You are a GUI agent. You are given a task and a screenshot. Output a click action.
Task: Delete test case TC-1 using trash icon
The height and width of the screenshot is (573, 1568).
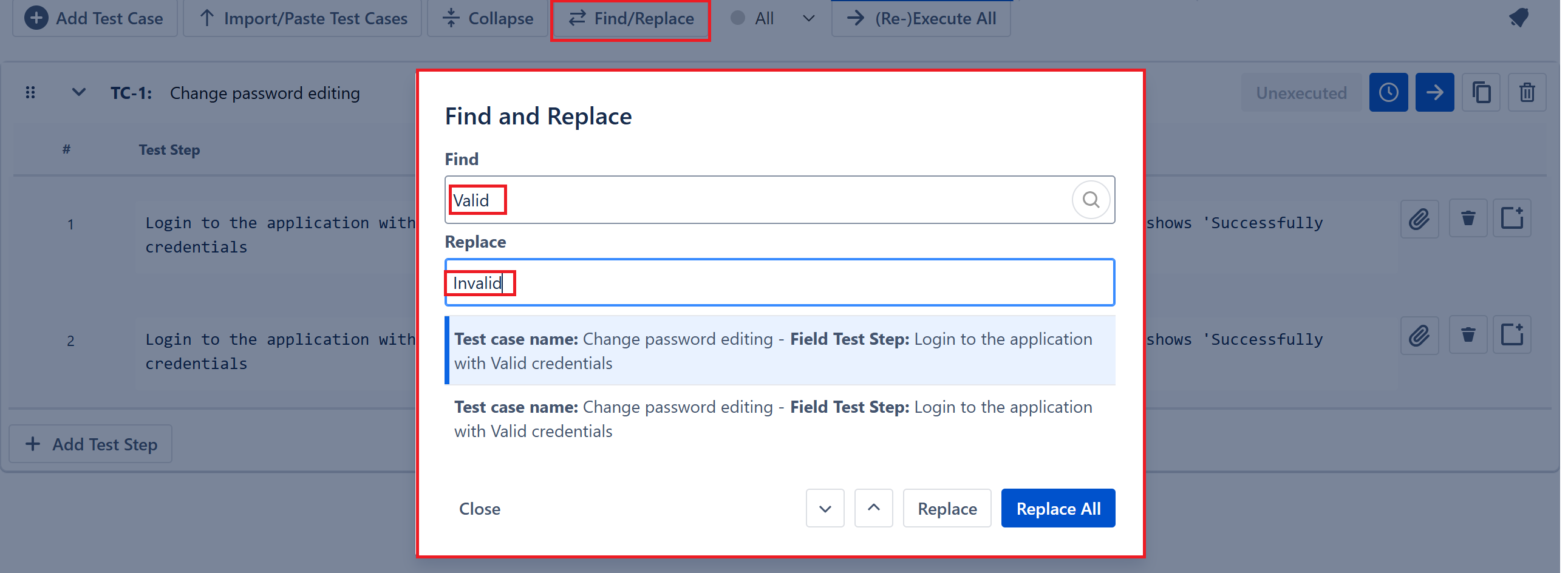pos(1527,92)
